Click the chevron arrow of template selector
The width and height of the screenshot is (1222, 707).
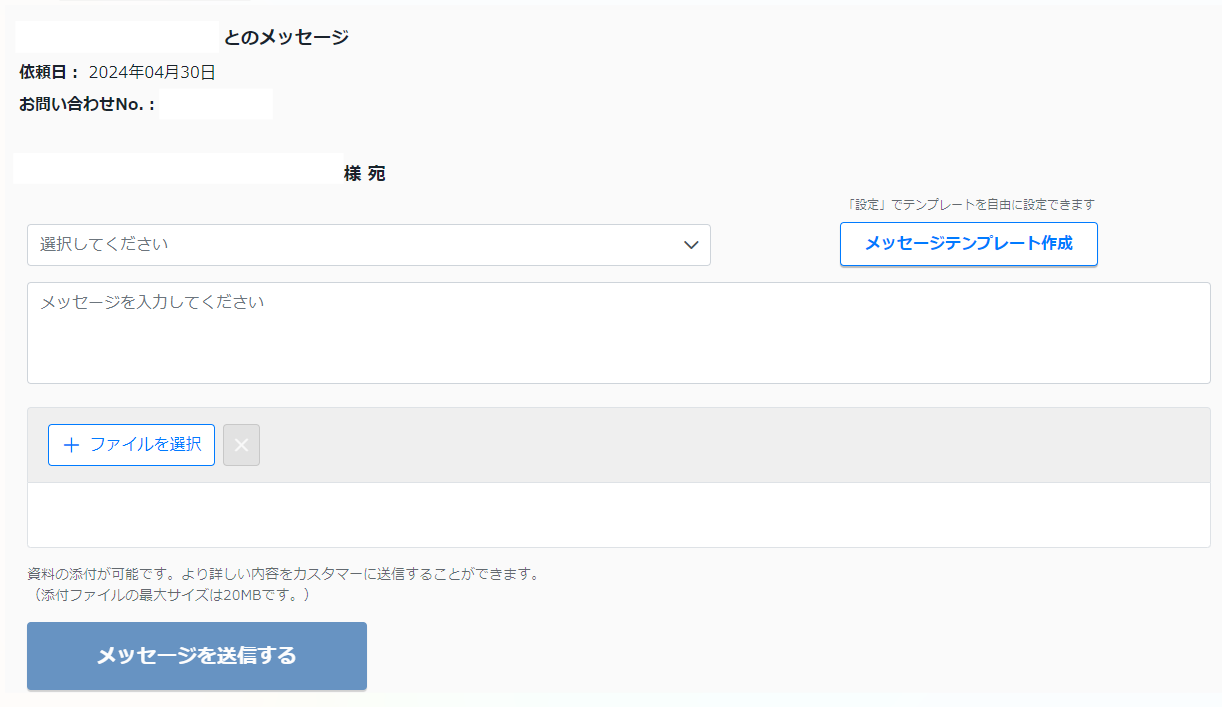pos(690,245)
